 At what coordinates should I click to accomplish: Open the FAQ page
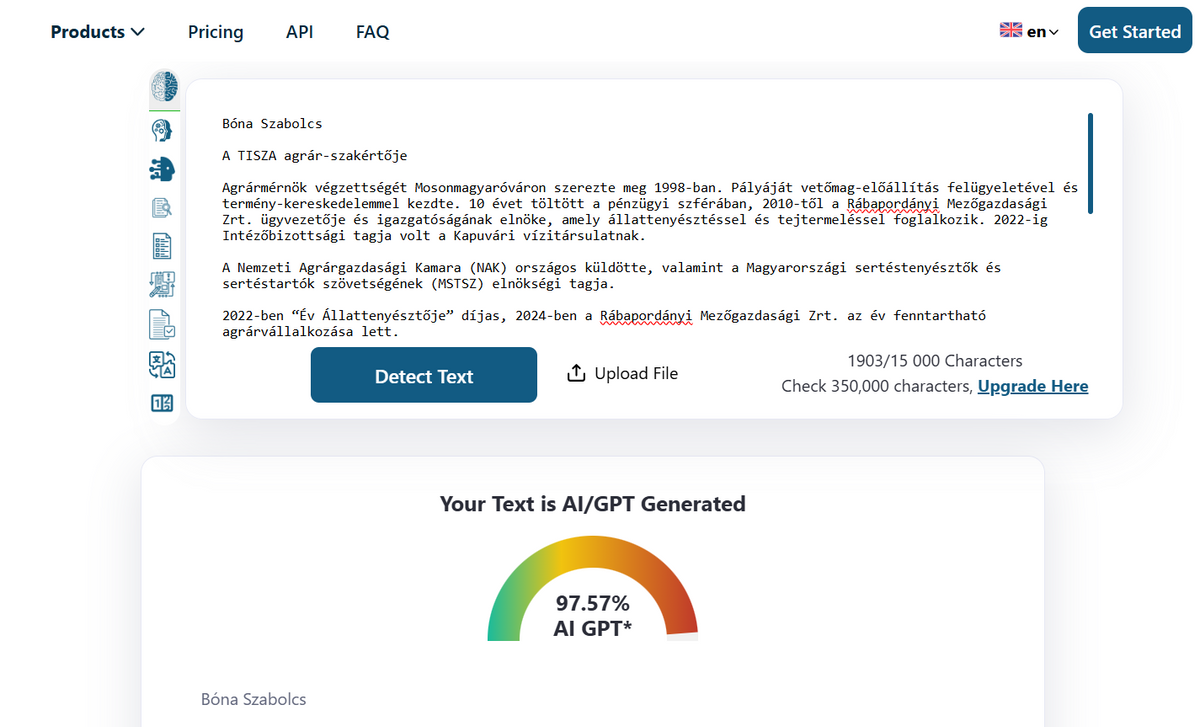[372, 32]
